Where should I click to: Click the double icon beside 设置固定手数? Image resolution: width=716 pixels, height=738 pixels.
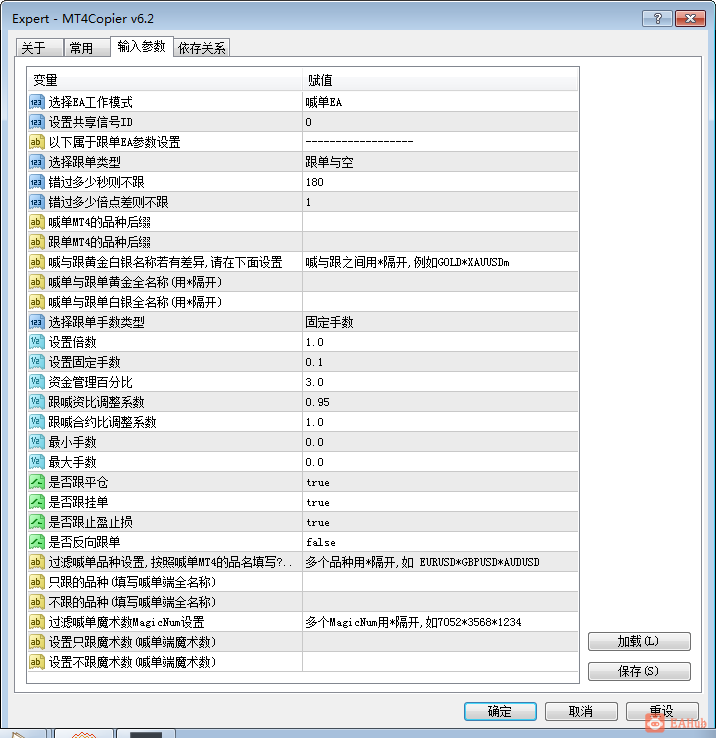point(37,362)
